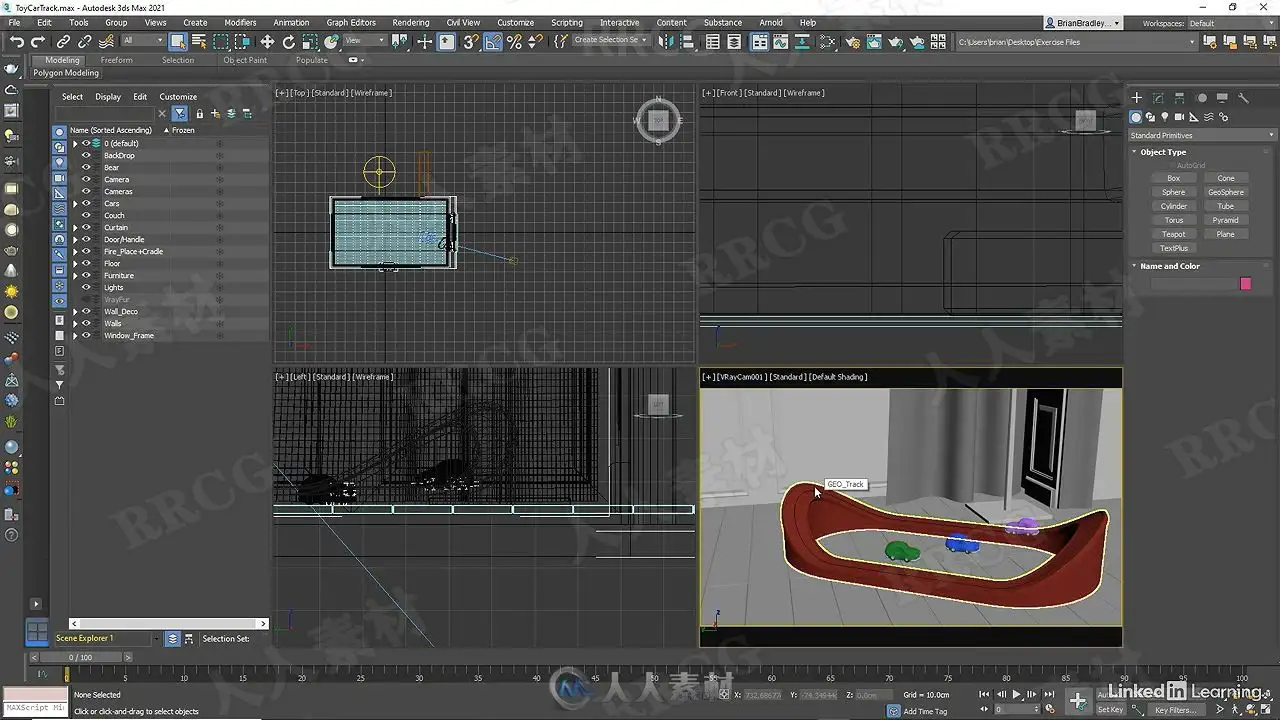Viewport: 1280px width, 720px height.
Task: Collapse the Object Type rollout
Action: 1163,152
